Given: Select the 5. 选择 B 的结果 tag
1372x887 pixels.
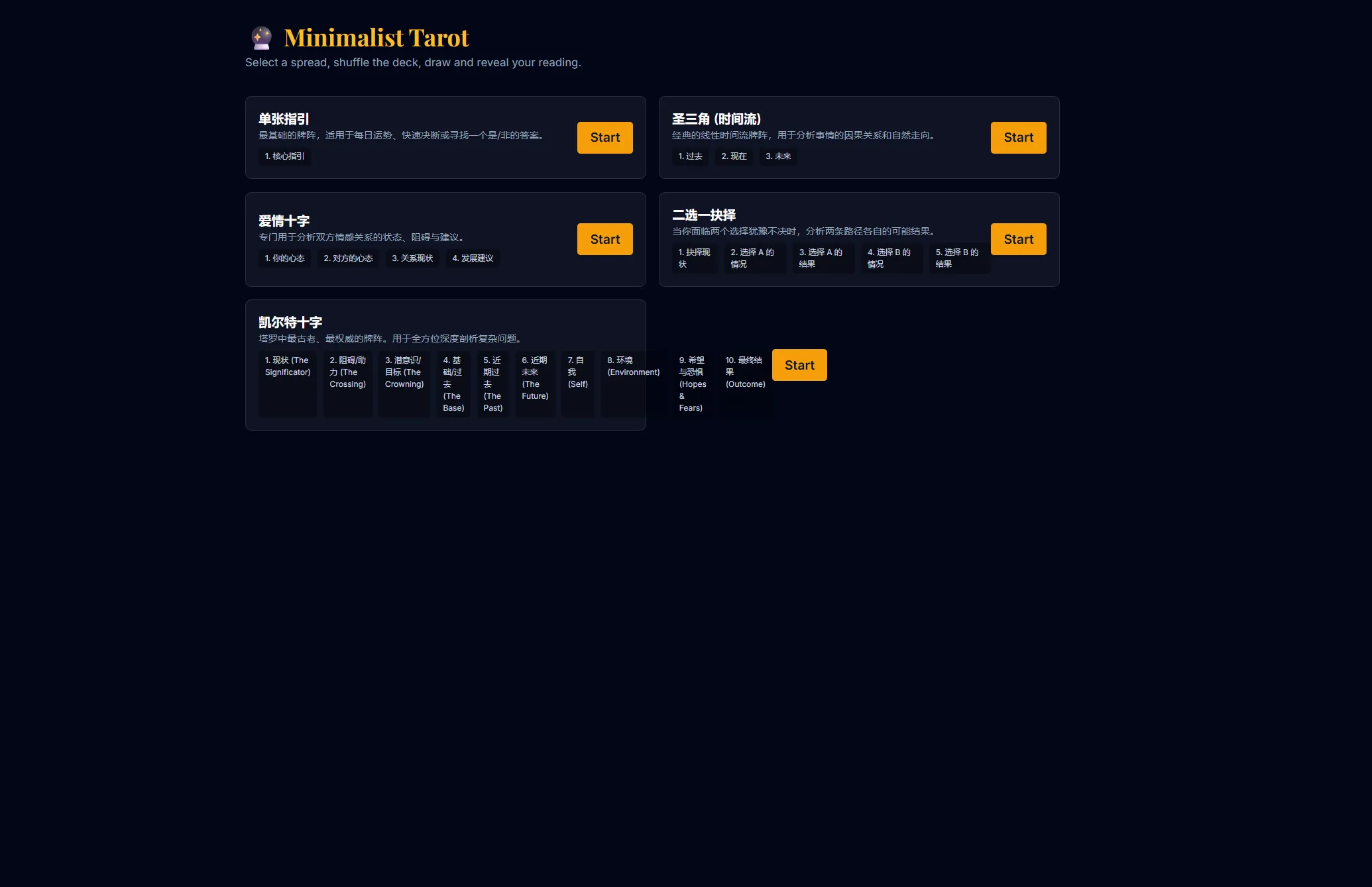Looking at the screenshot, I should (958, 258).
